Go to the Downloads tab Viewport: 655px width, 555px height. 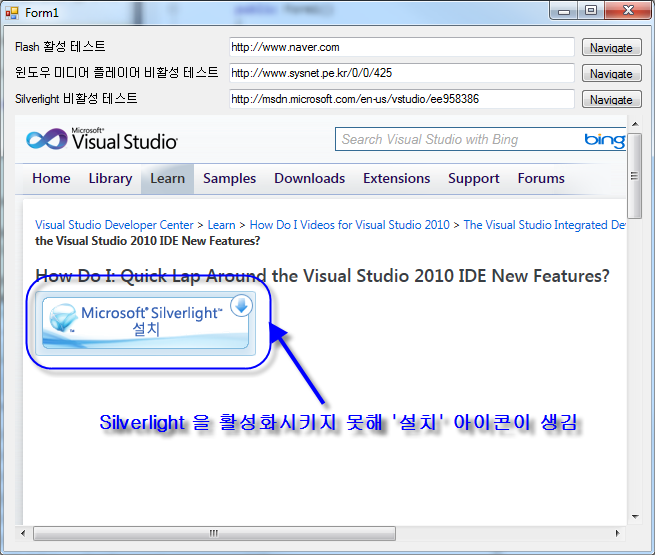click(309, 178)
